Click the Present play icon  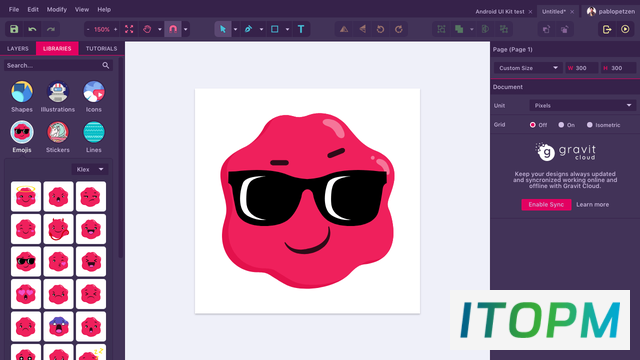625,29
